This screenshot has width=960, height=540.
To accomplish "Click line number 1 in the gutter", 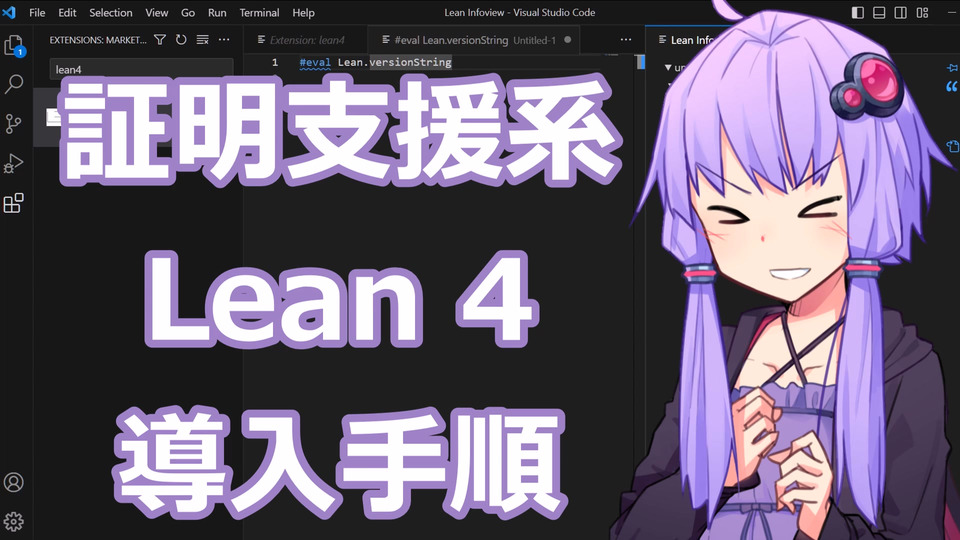I will pyautogui.click(x=275, y=62).
